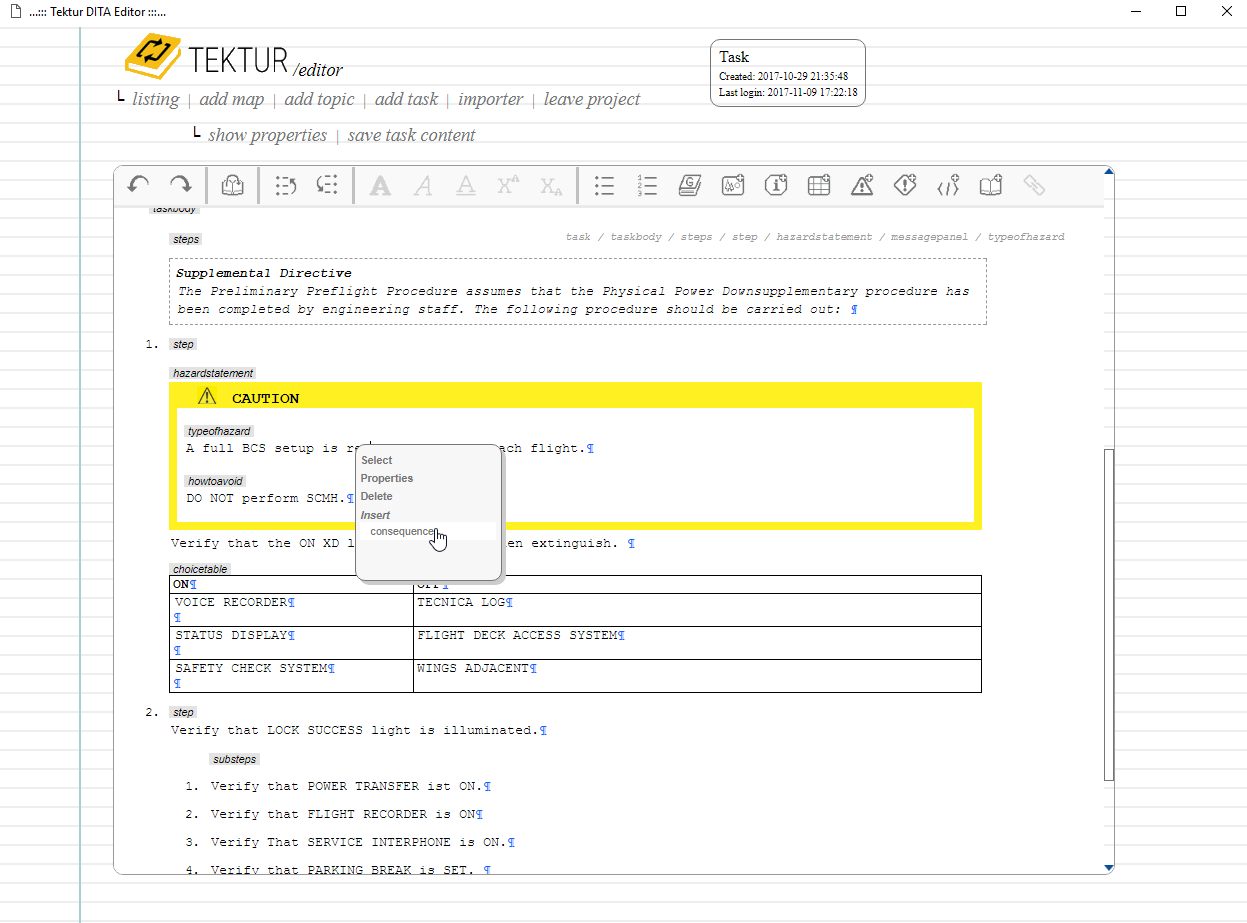Click the insert image icon
The height and width of the screenshot is (923, 1247).
tap(733, 185)
